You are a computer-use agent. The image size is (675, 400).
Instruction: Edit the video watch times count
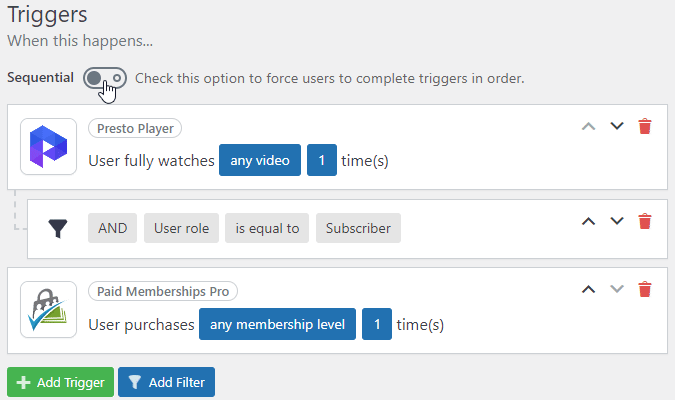322,160
